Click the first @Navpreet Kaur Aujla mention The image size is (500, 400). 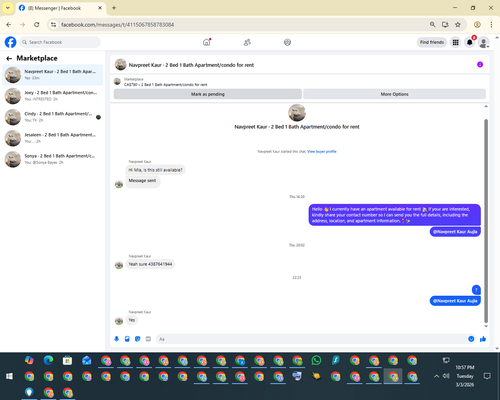[x=455, y=232]
